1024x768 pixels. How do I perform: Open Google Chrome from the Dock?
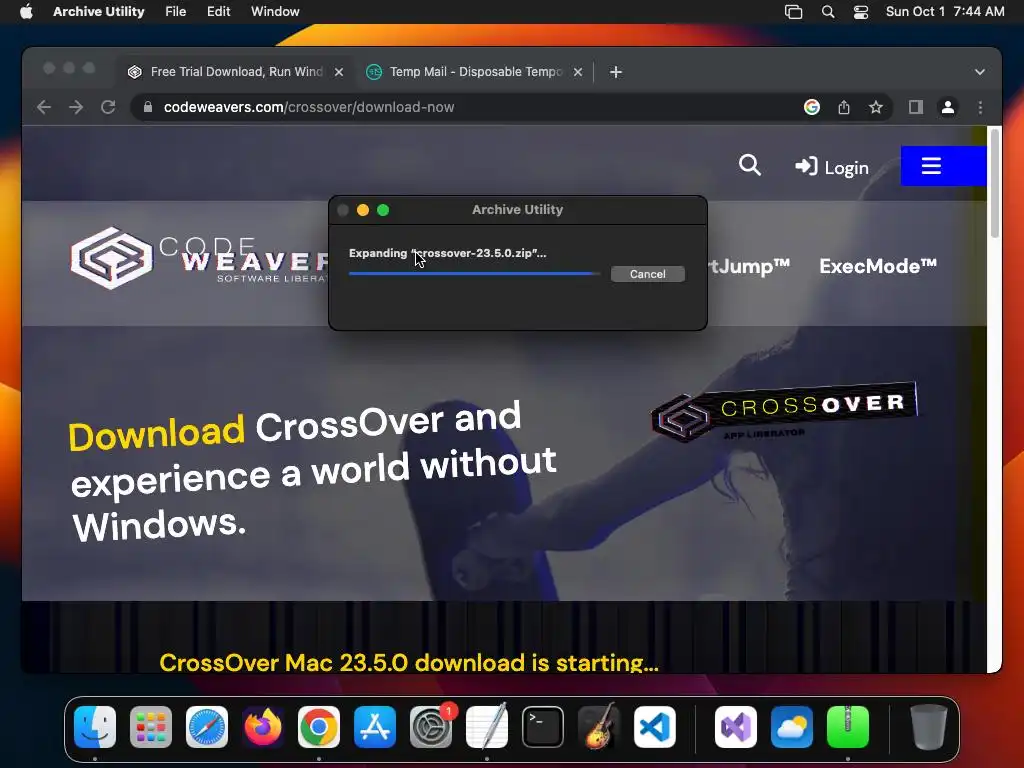coord(319,727)
